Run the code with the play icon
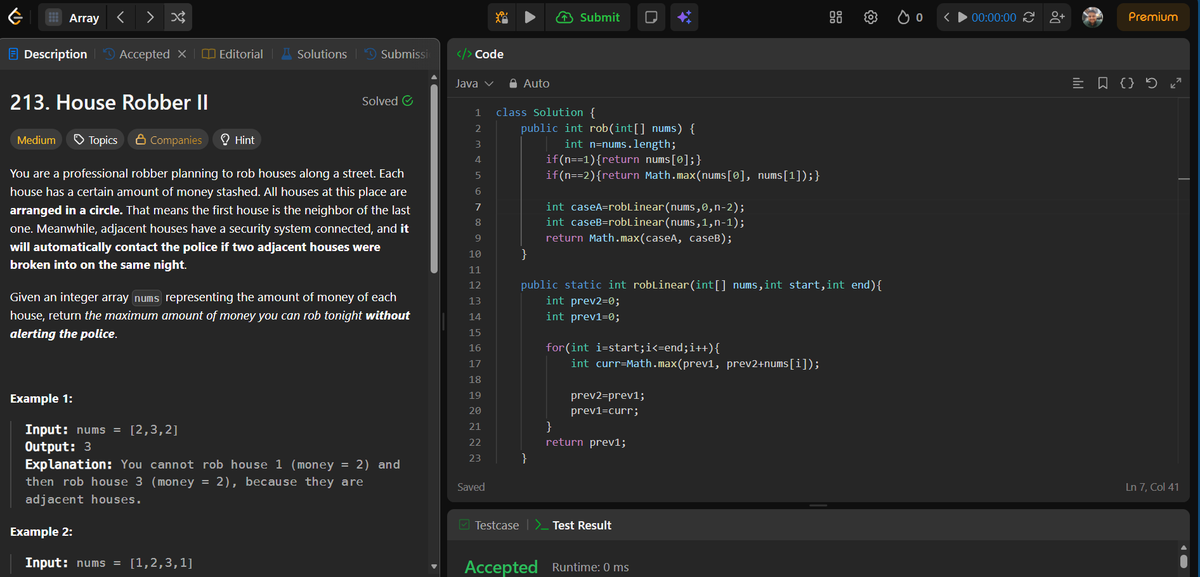This screenshot has width=1200, height=577. (x=530, y=17)
